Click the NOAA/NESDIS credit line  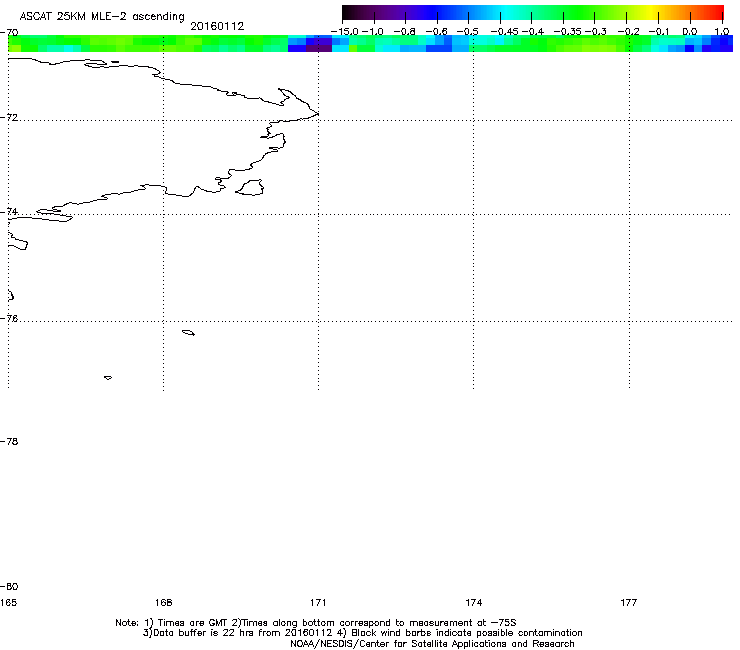(432, 644)
